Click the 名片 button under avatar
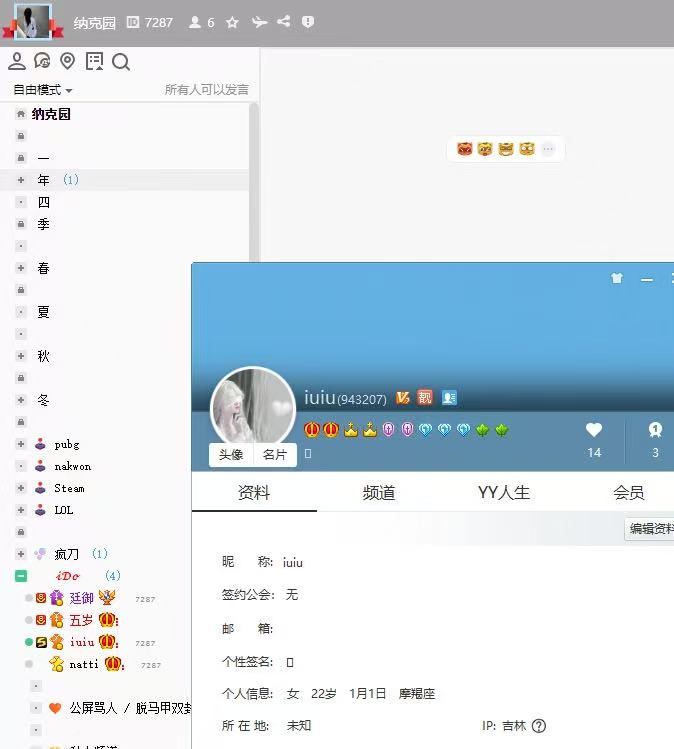This screenshot has height=749, width=674. click(275, 454)
